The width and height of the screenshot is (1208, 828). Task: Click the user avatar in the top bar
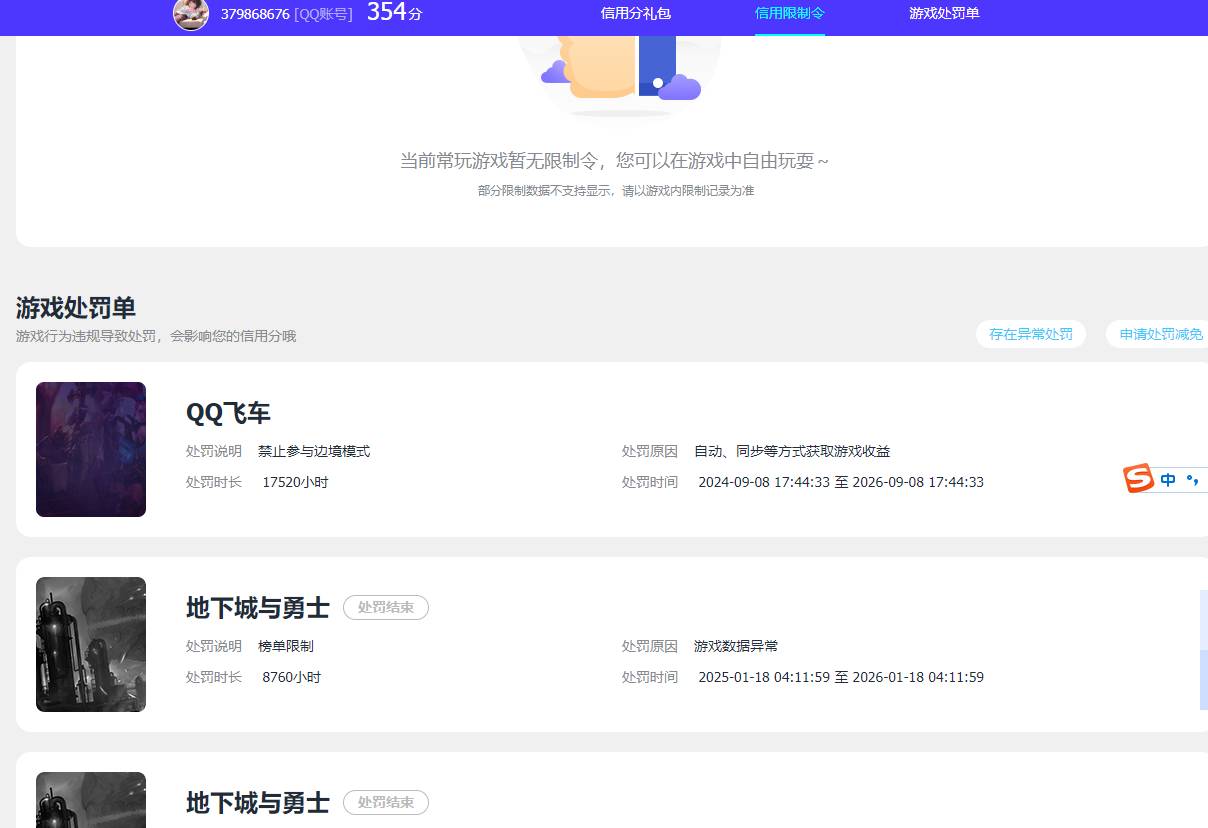[x=191, y=15]
